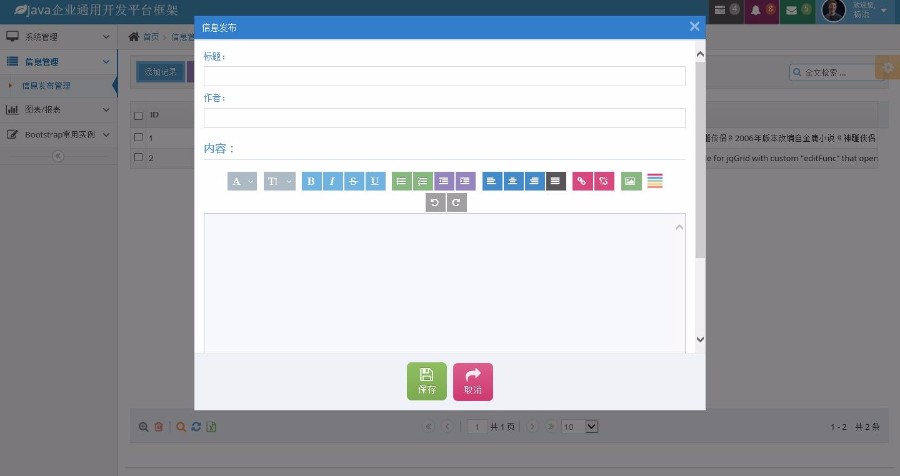Insert a picture into the content

631,181
